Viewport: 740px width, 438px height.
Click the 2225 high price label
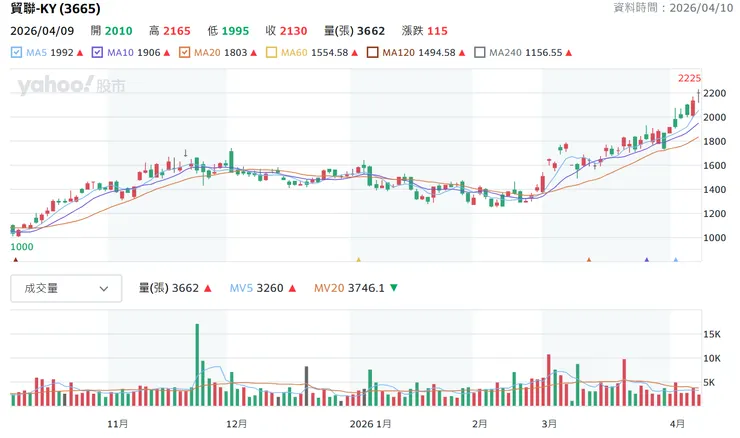click(x=689, y=78)
